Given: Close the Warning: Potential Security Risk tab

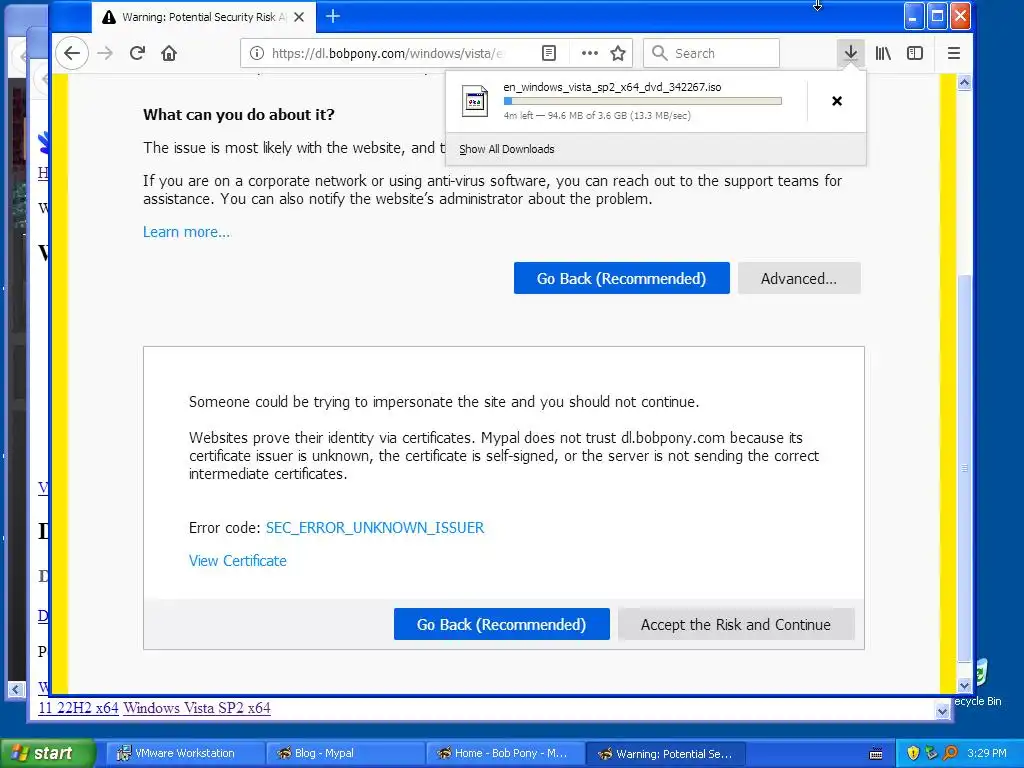Looking at the screenshot, I should (299, 17).
